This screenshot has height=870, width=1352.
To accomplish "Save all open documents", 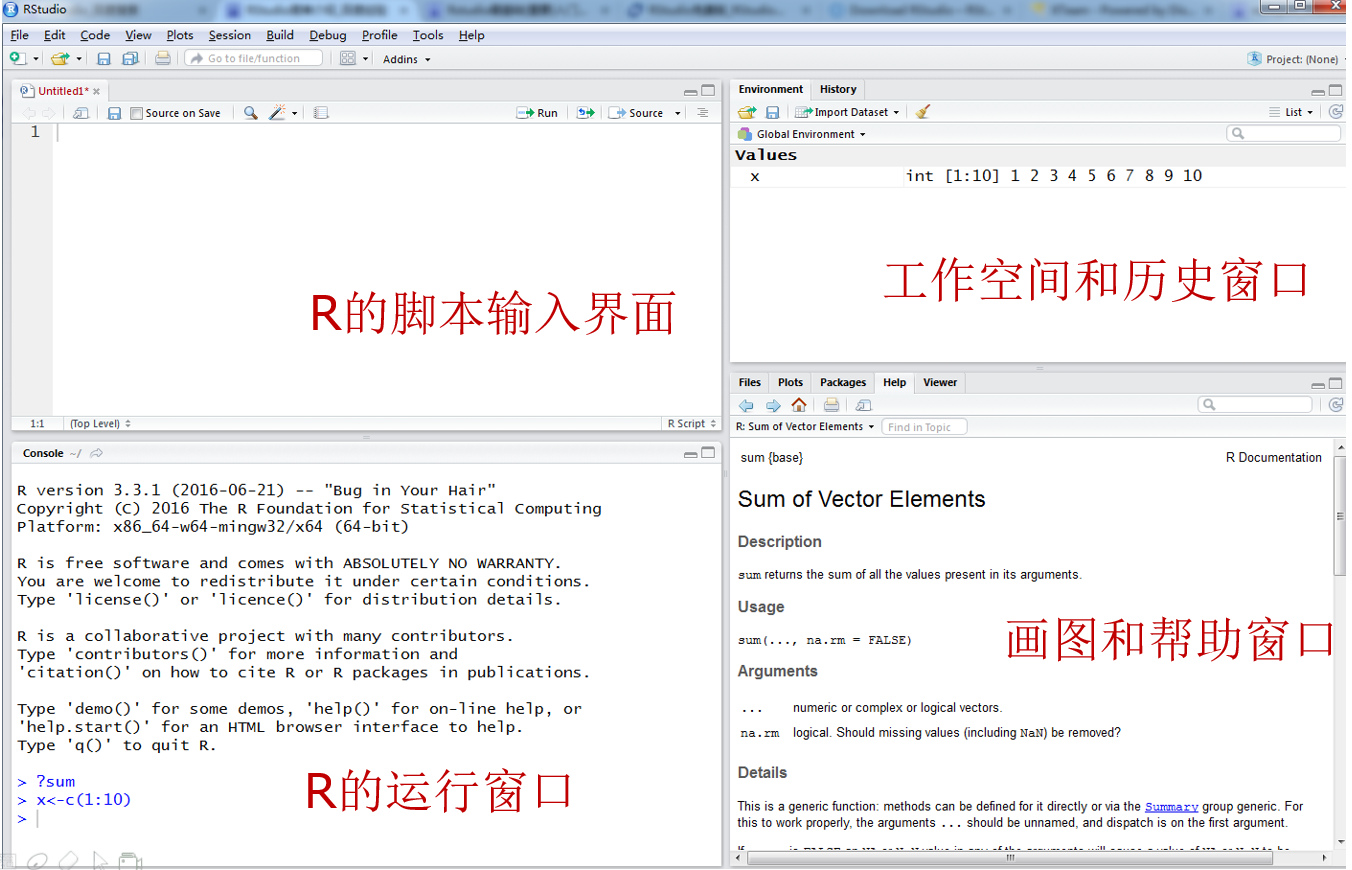I will pyautogui.click(x=130, y=59).
